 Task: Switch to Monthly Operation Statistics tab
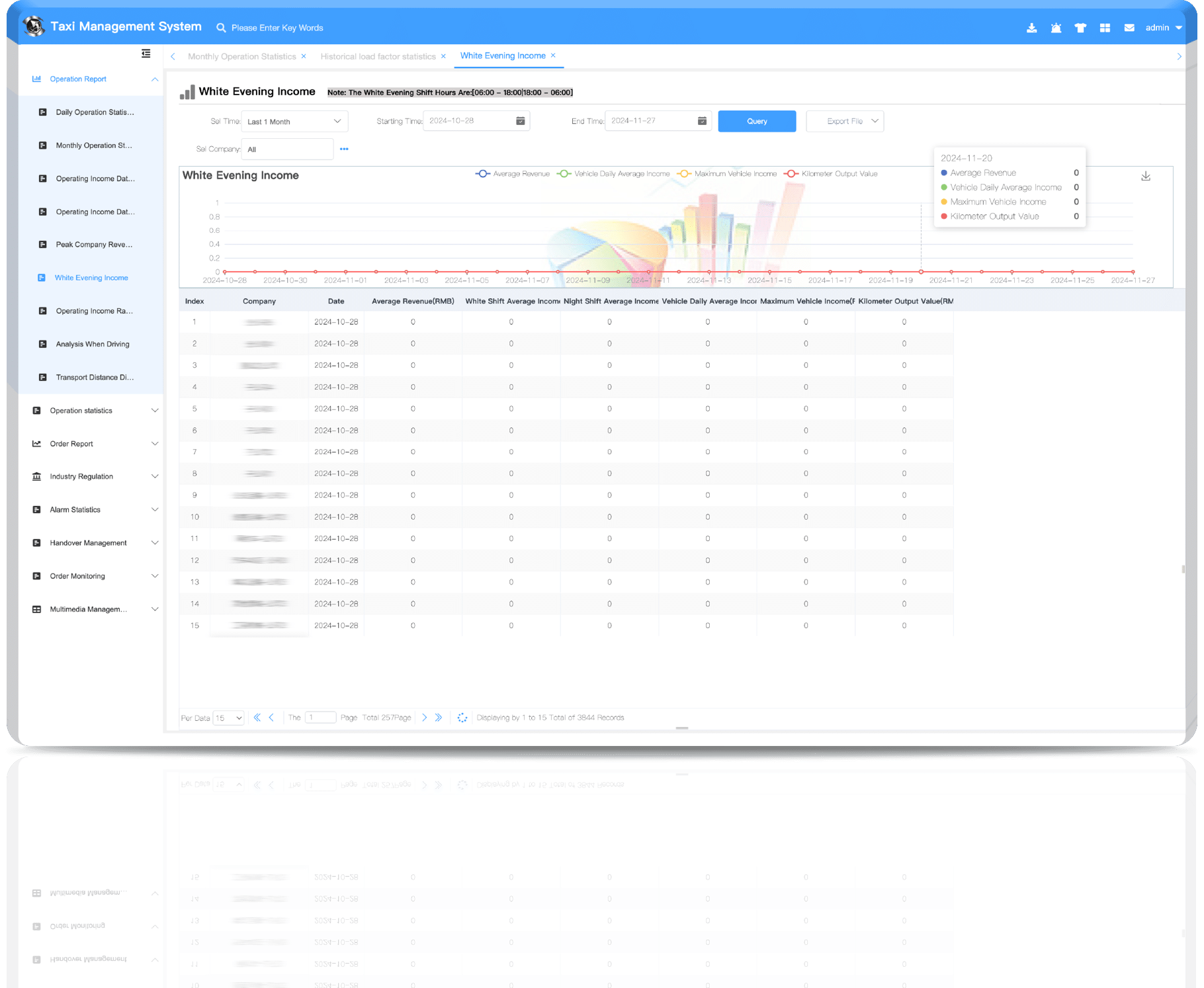(241, 56)
